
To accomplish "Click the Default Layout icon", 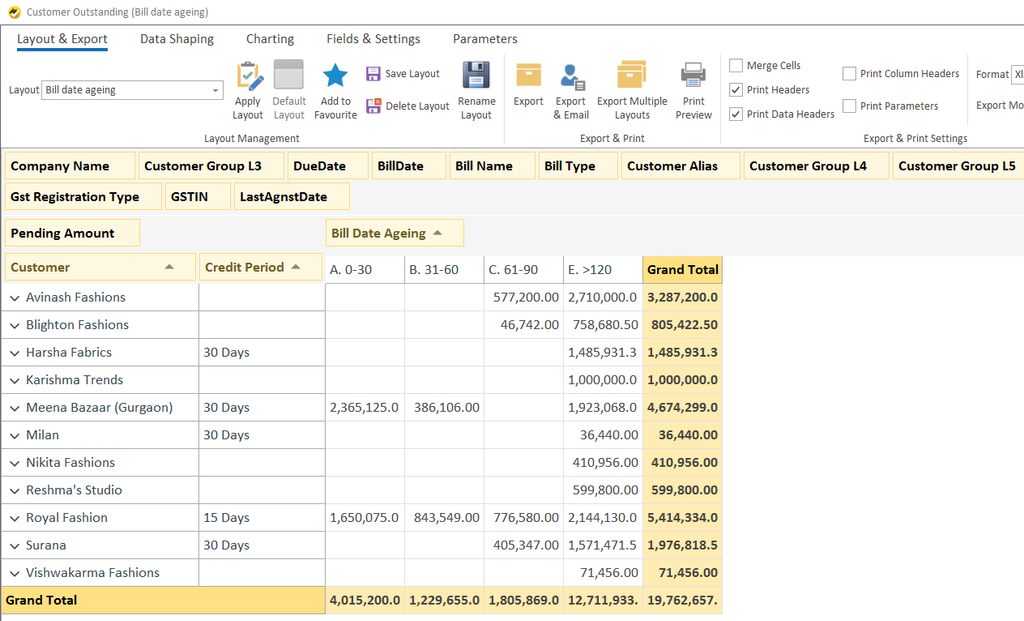I will click(x=289, y=75).
